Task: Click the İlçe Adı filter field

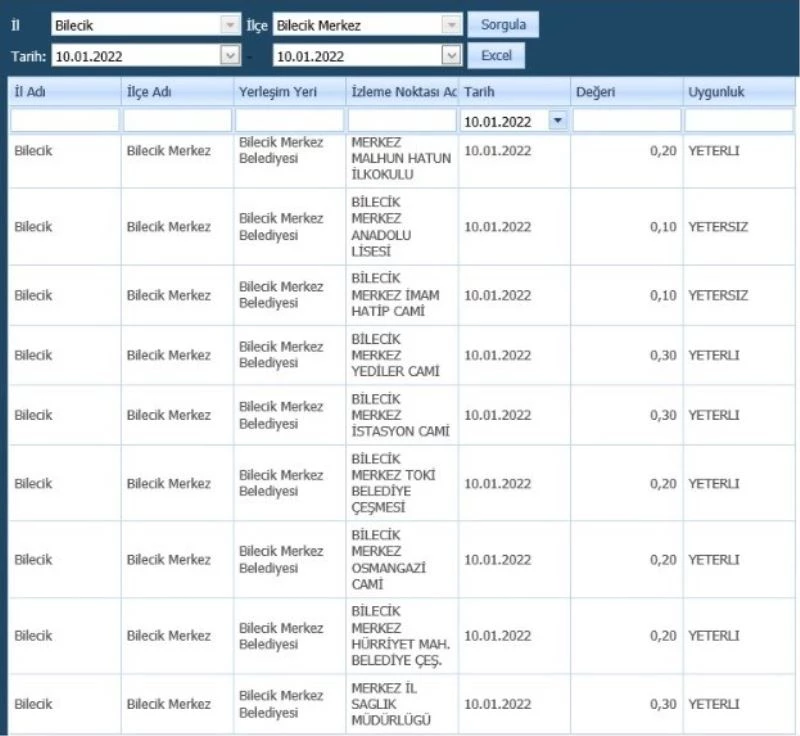Action: coord(177,121)
